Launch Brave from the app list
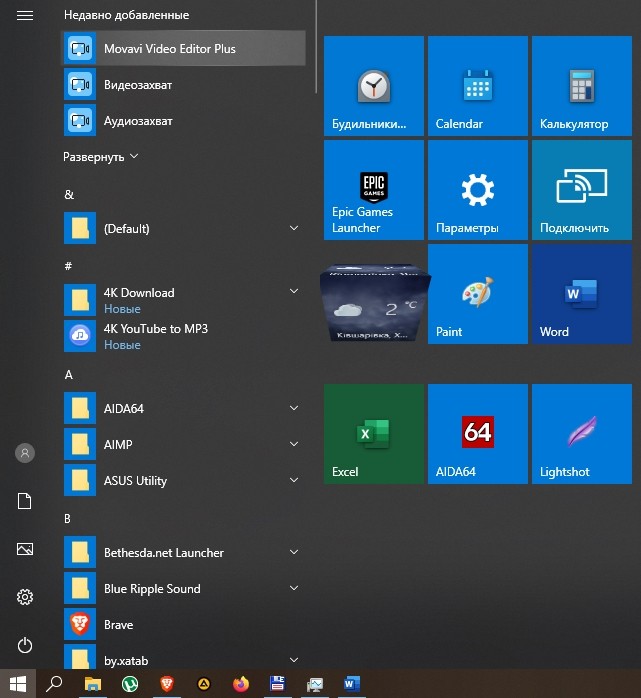The height and width of the screenshot is (698, 641). pos(183,624)
